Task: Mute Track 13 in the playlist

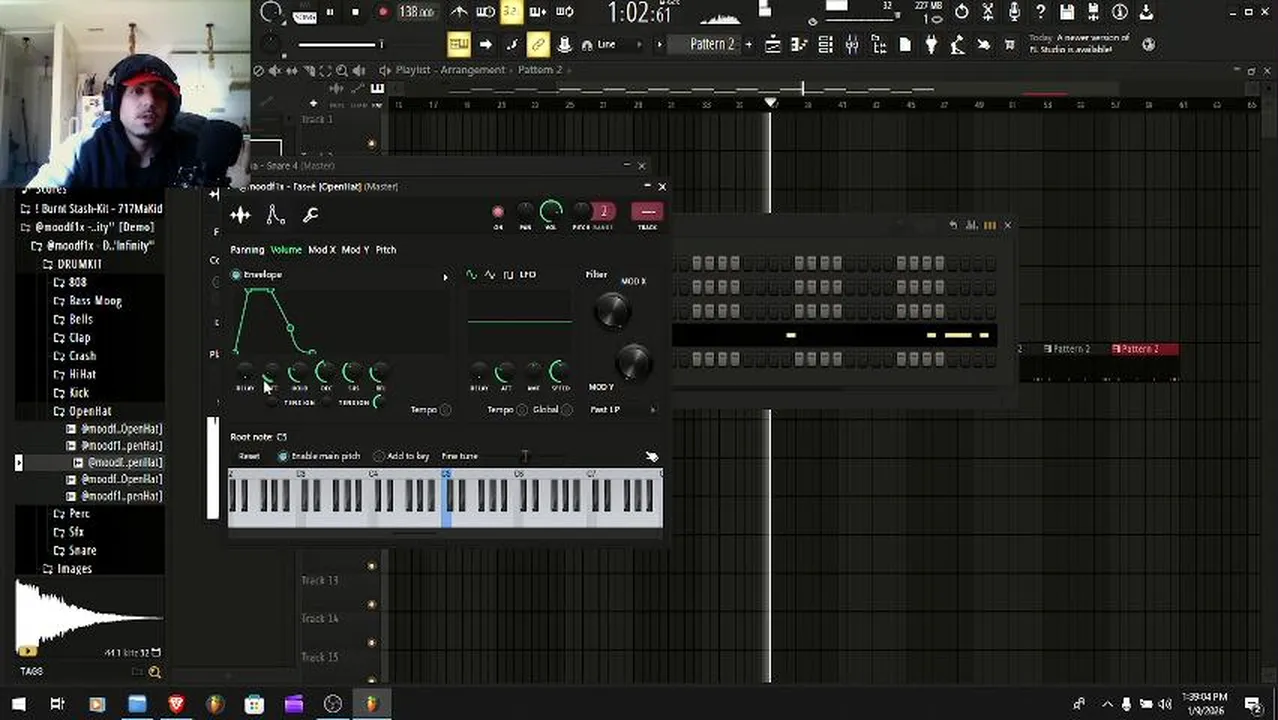Action: (371, 567)
